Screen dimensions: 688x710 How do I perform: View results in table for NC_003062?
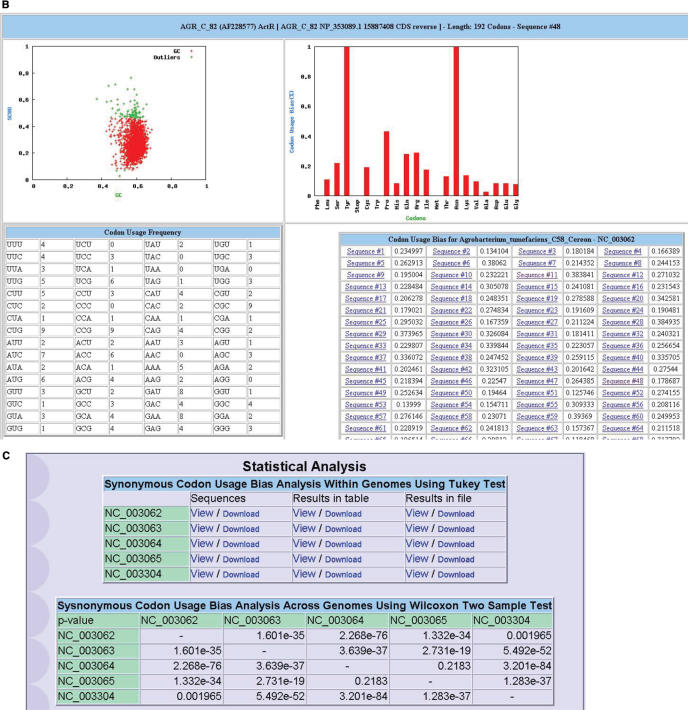[304, 513]
